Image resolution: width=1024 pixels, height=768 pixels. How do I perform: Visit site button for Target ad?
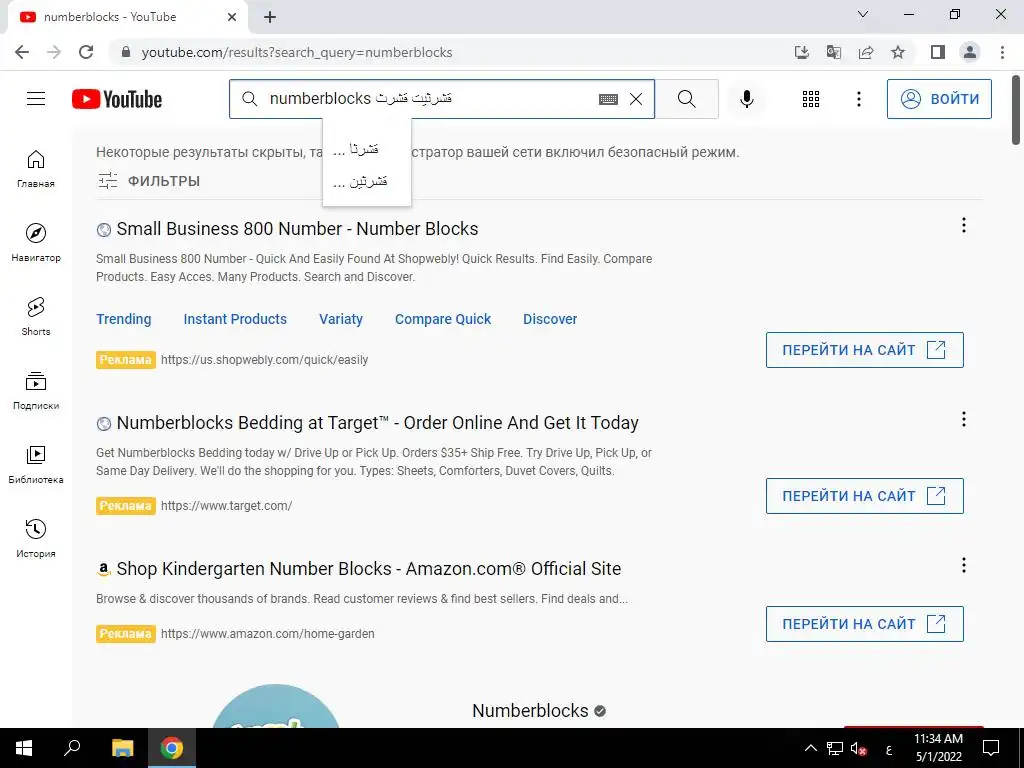865,496
